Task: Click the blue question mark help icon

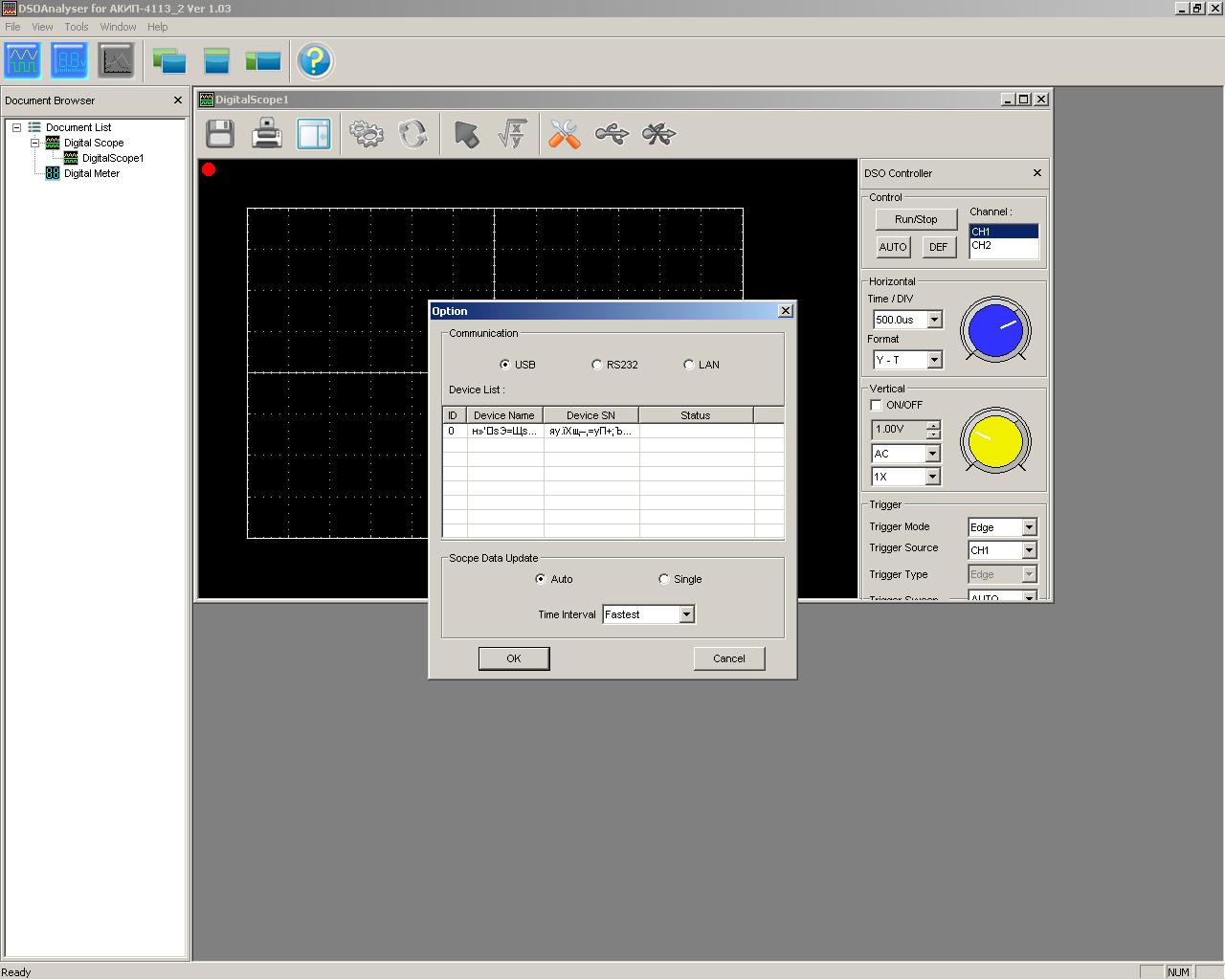Action: tap(314, 61)
